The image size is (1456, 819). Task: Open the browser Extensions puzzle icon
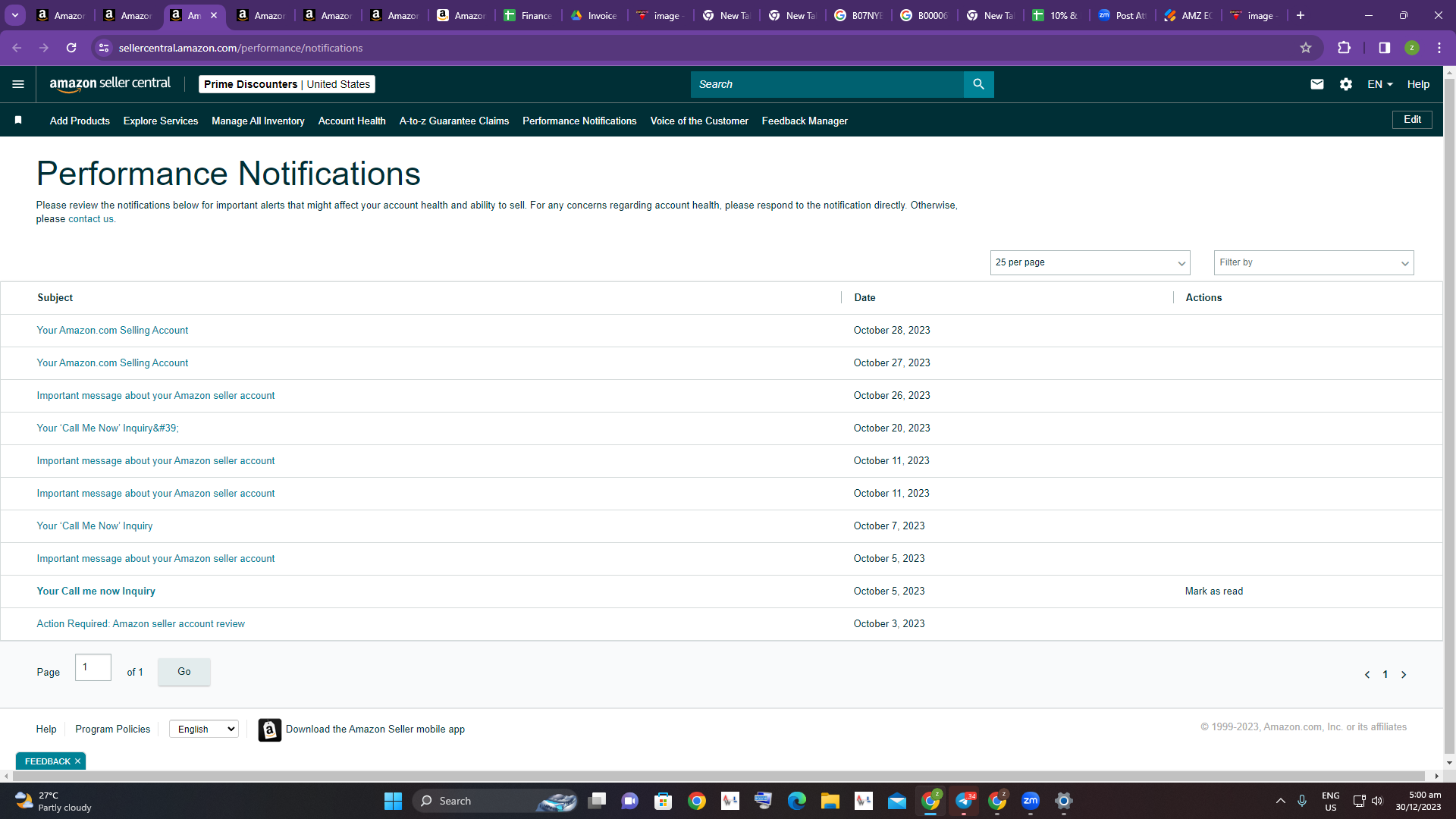tap(1345, 48)
